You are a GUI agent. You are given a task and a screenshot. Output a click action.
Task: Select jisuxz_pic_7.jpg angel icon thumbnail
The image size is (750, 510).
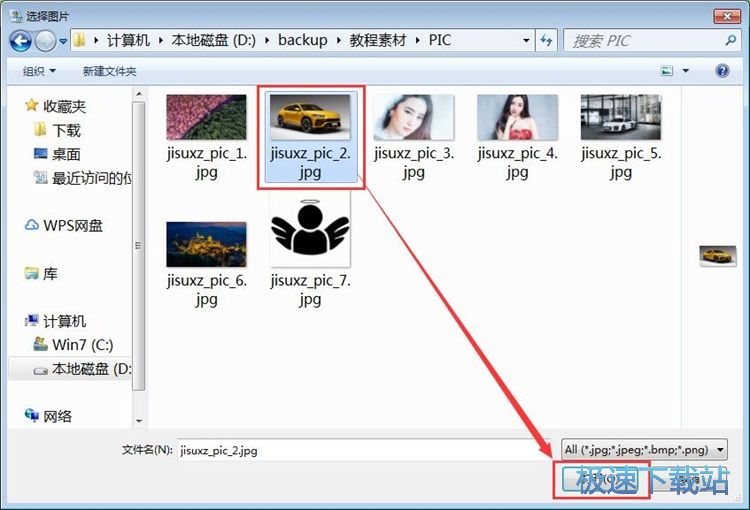click(310, 228)
